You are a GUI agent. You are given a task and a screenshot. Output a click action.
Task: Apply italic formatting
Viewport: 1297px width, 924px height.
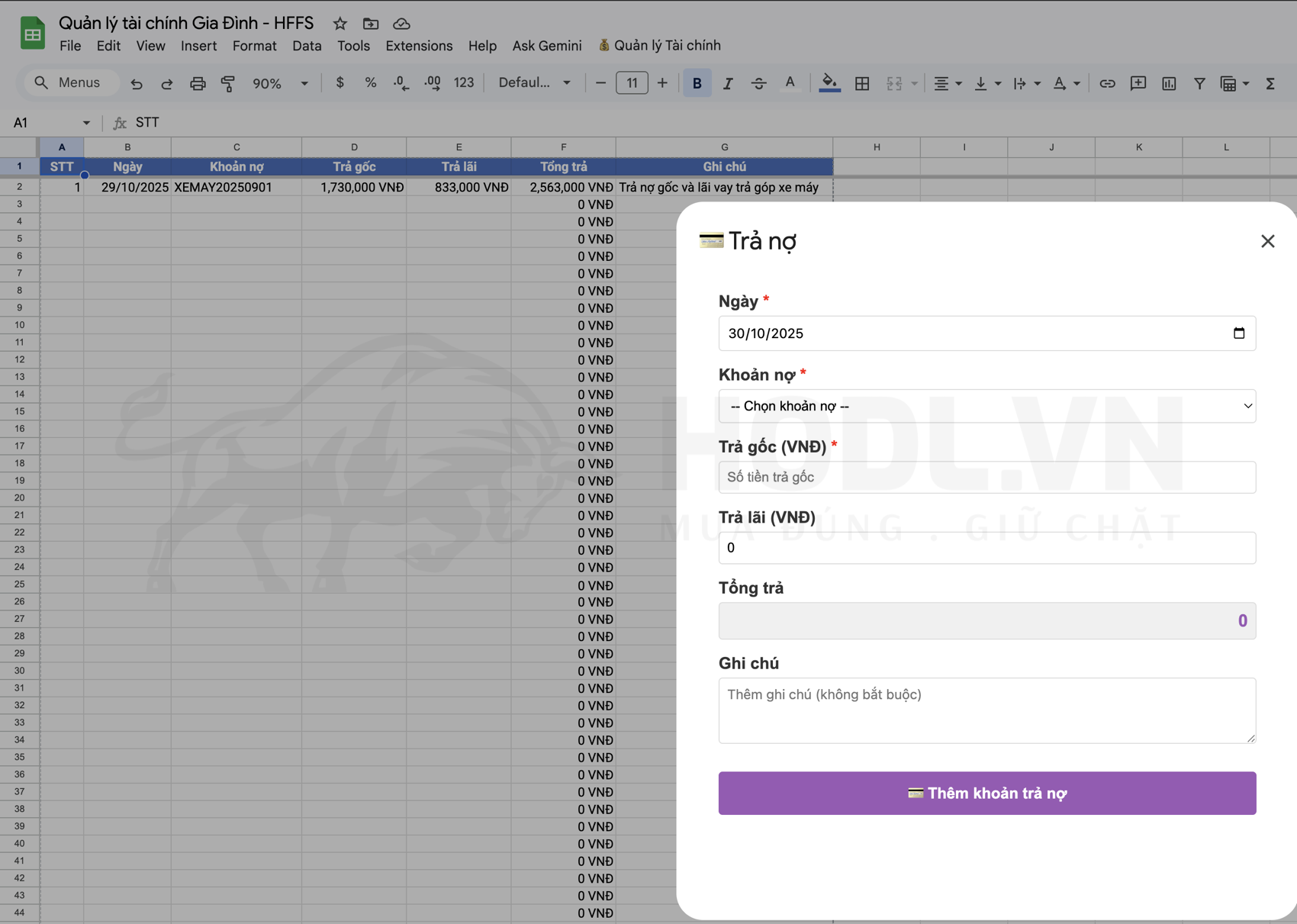[x=728, y=82]
